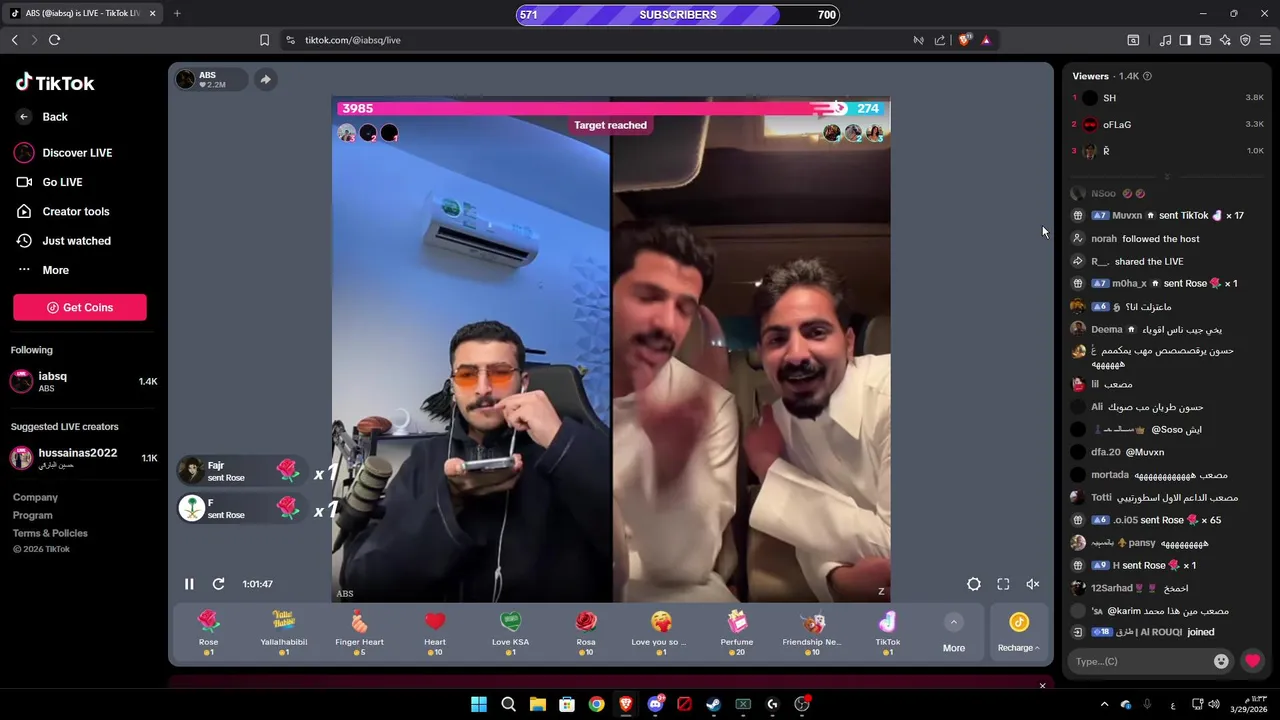
Task: Expand More gifts
Action: point(954,634)
